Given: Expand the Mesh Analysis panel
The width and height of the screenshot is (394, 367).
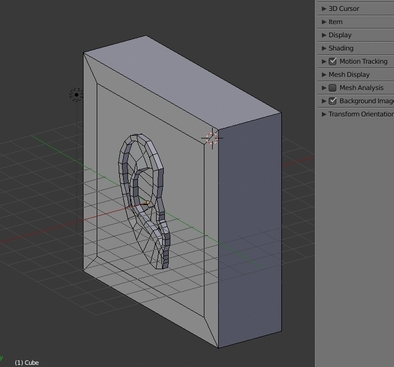Looking at the screenshot, I should pos(324,88).
